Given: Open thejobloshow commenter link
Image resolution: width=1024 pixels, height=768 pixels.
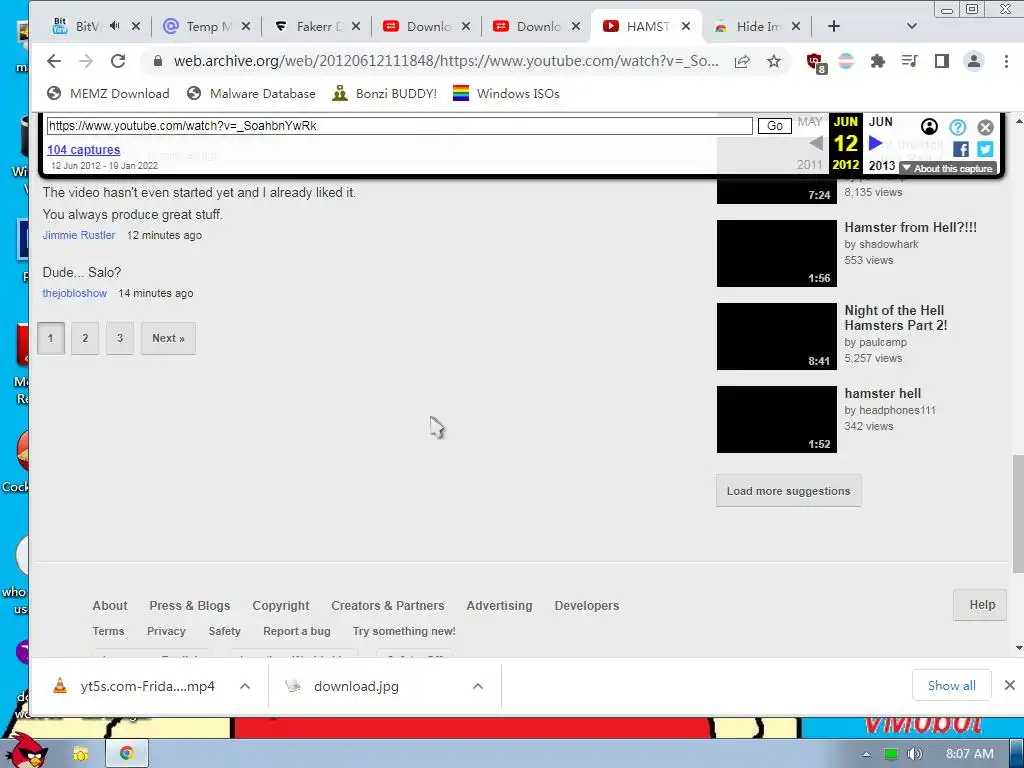Looking at the screenshot, I should point(74,293).
